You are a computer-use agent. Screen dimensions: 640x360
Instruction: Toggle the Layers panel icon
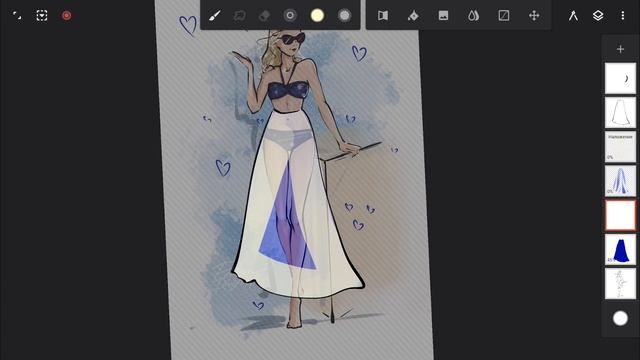[598, 16]
